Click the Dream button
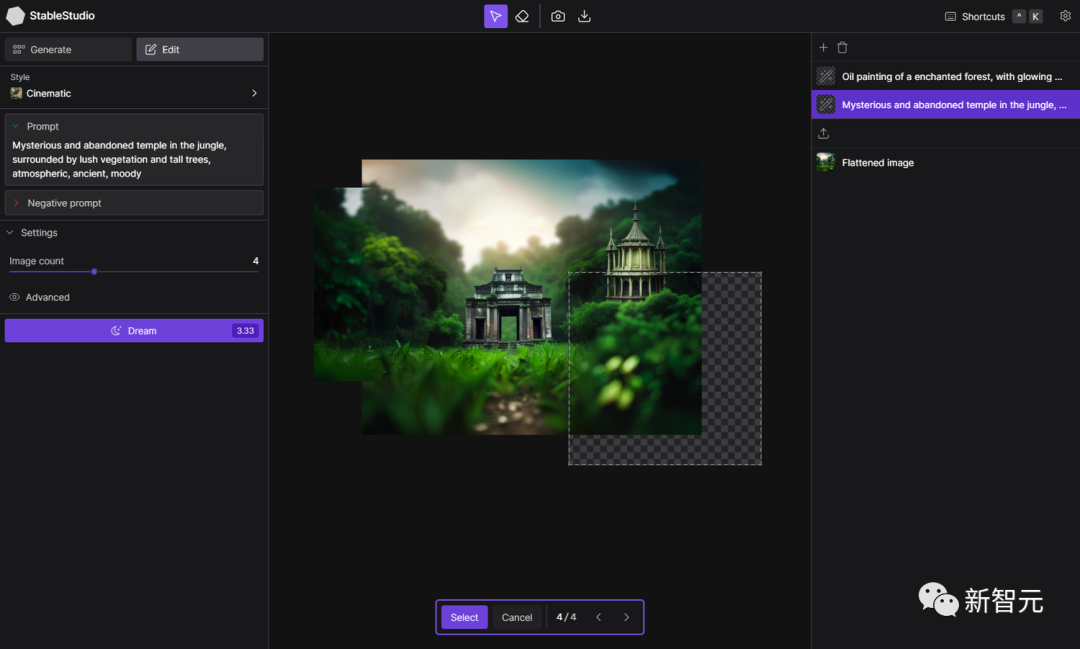Image resolution: width=1080 pixels, height=649 pixels. point(134,331)
